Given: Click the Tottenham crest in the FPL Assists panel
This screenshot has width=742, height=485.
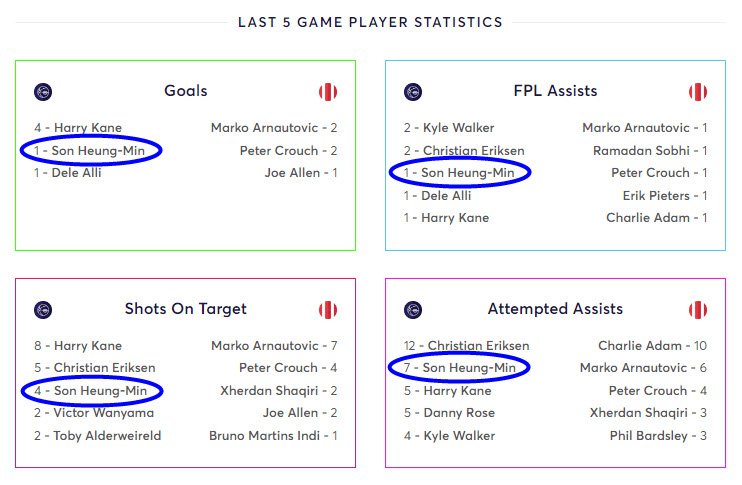Looking at the screenshot, I should coord(413,92).
